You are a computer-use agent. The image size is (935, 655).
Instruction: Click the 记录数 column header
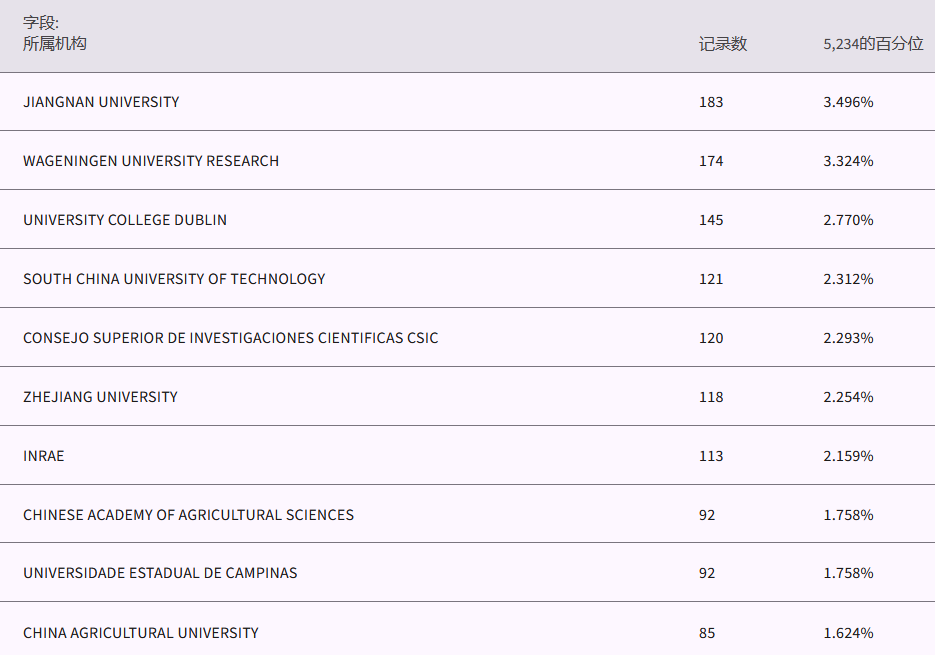722,44
